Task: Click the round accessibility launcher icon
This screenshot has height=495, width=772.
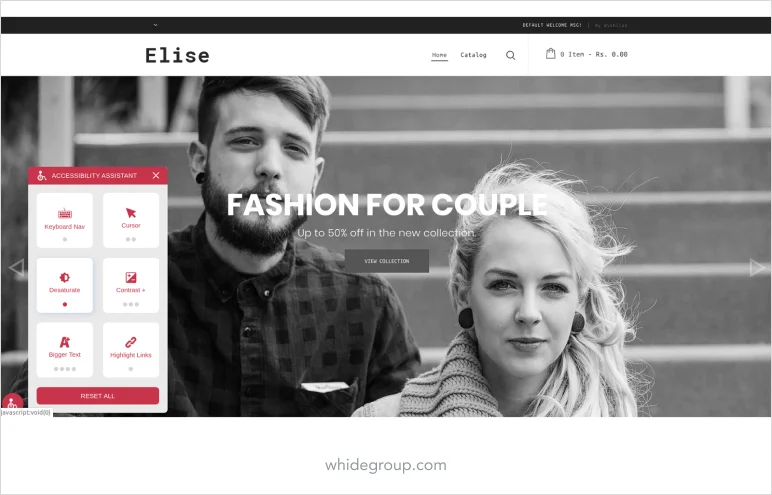Action: click(12, 403)
